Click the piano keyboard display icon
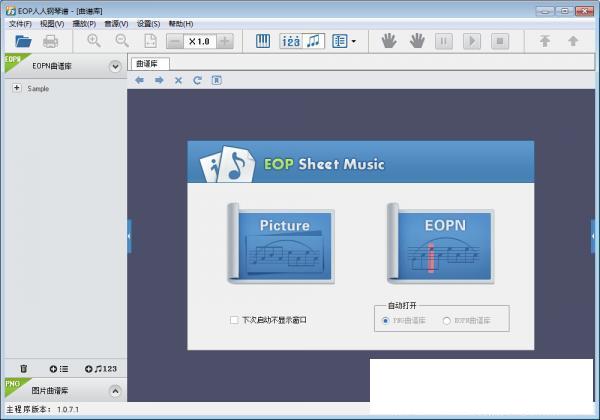This screenshot has width=600, height=420. pos(264,42)
